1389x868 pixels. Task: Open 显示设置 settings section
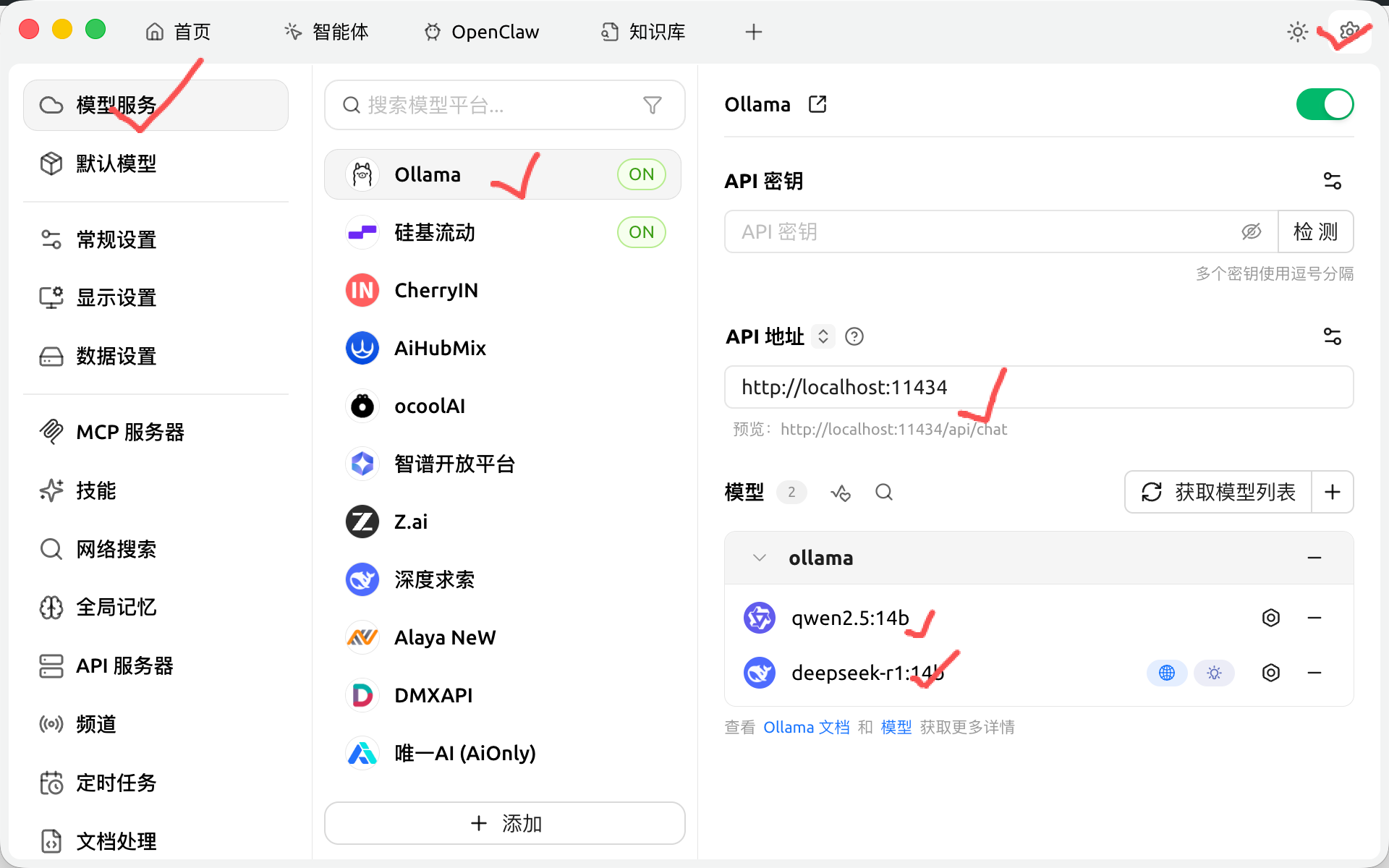[x=156, y=297]
